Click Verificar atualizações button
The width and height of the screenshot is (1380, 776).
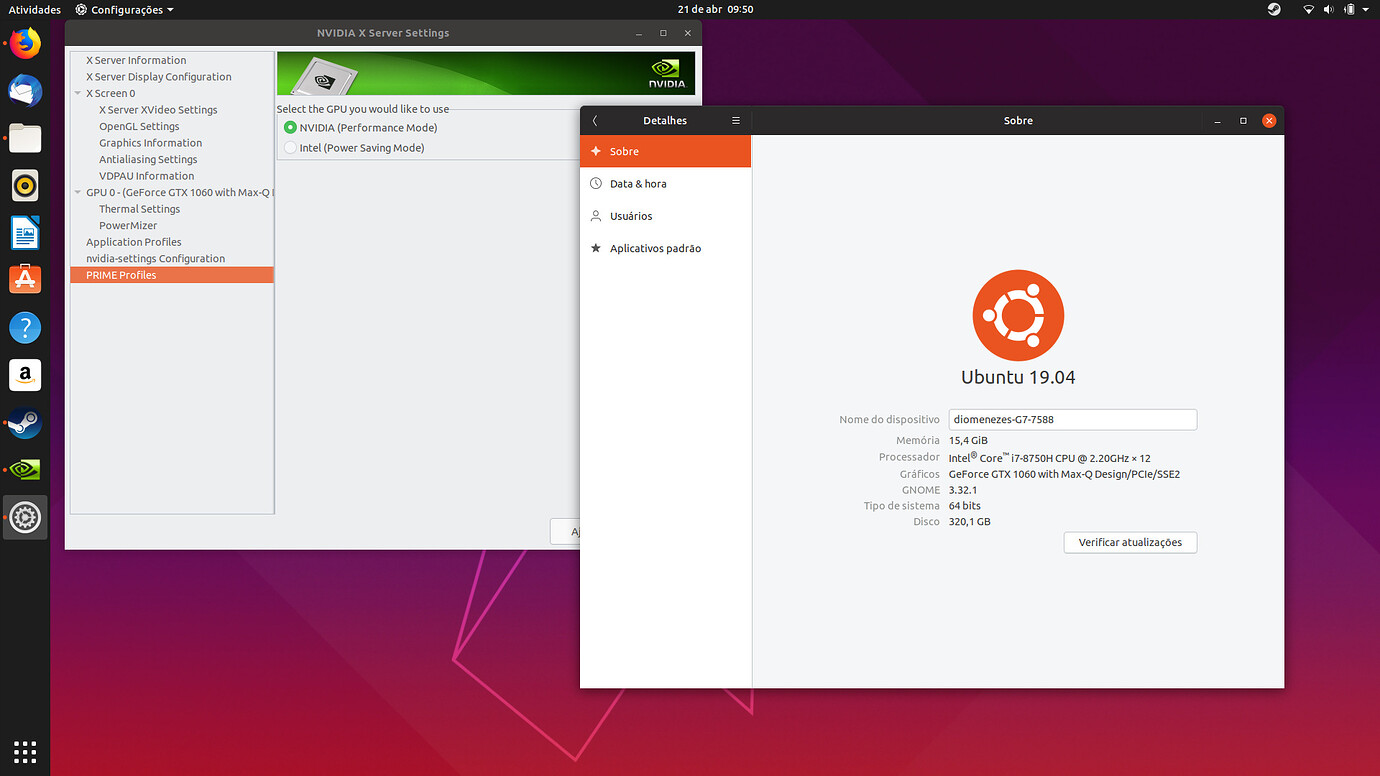(x=1130, y=542)
